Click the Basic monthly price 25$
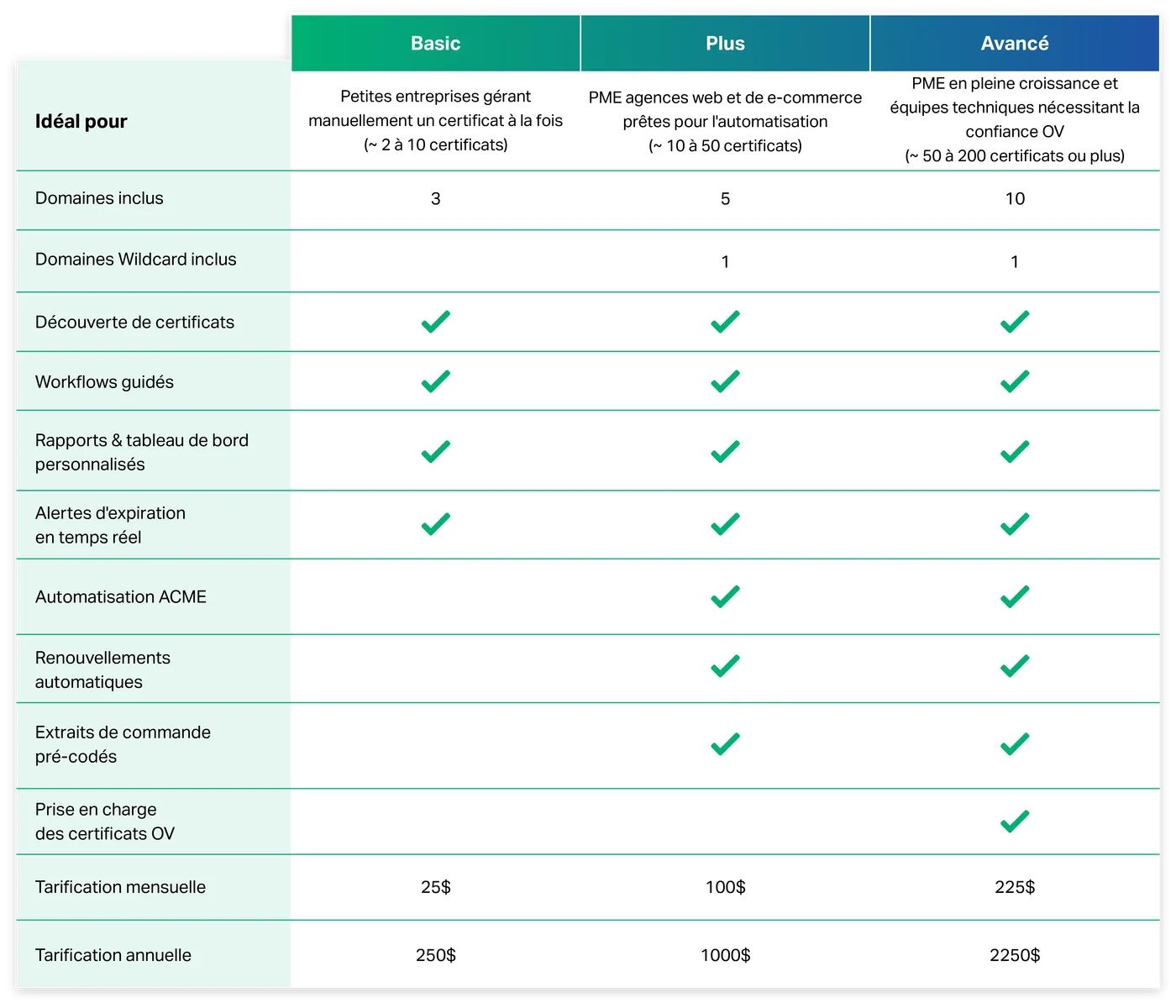1176x1008 pixels. pyautogui.click(x=435, y=887)
